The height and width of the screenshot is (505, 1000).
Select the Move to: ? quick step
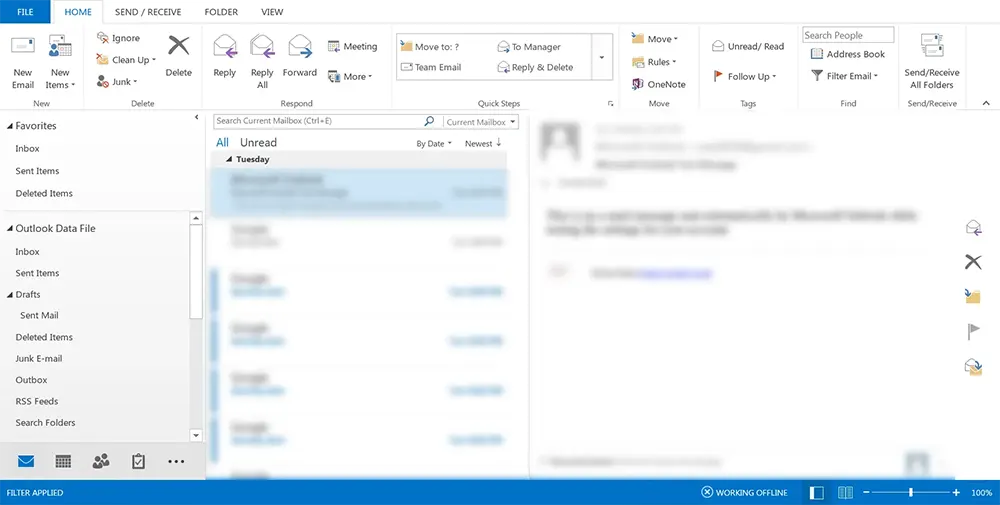pos(430,47)
